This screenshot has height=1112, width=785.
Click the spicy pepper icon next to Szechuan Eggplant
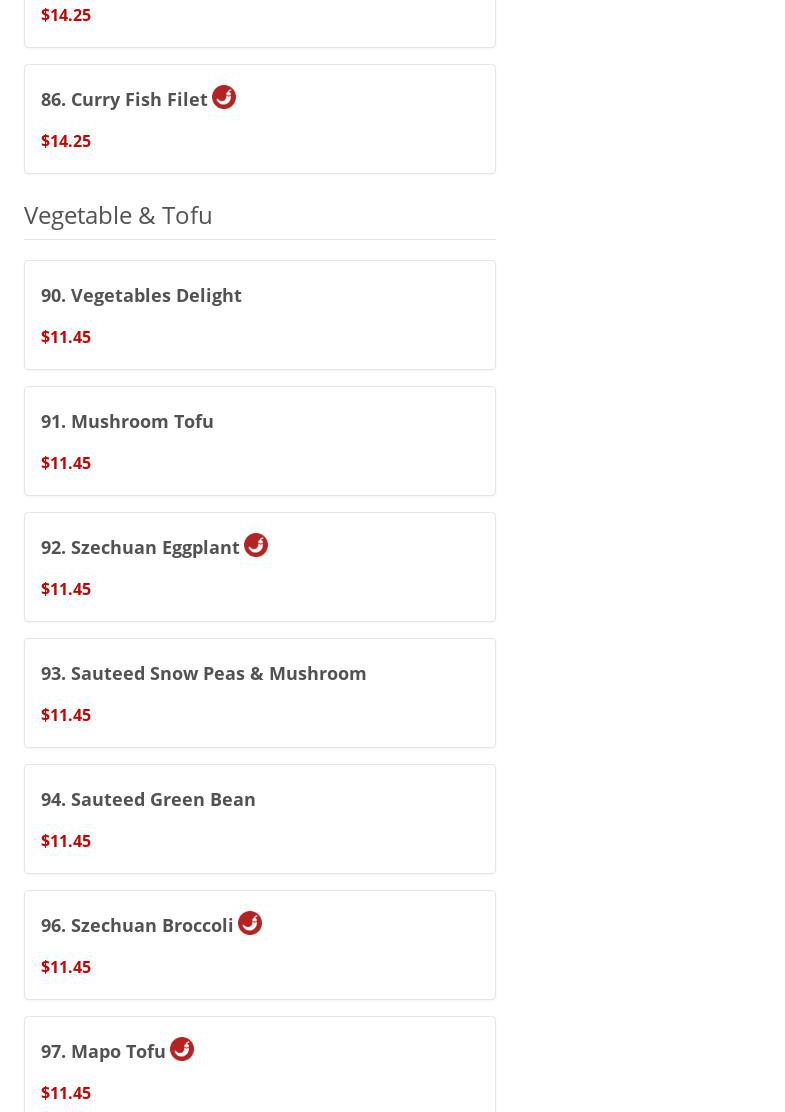click(x=256, y=545)
